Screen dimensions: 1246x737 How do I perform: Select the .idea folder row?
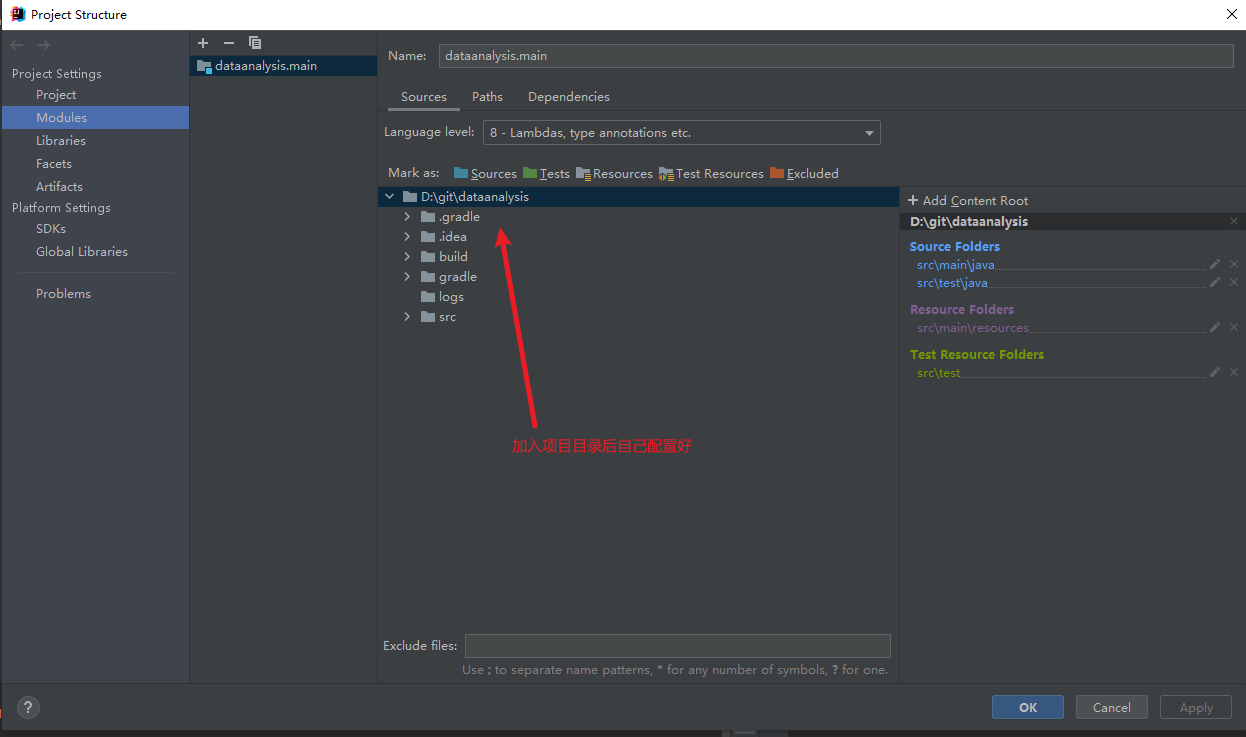[x=640, y=237]
